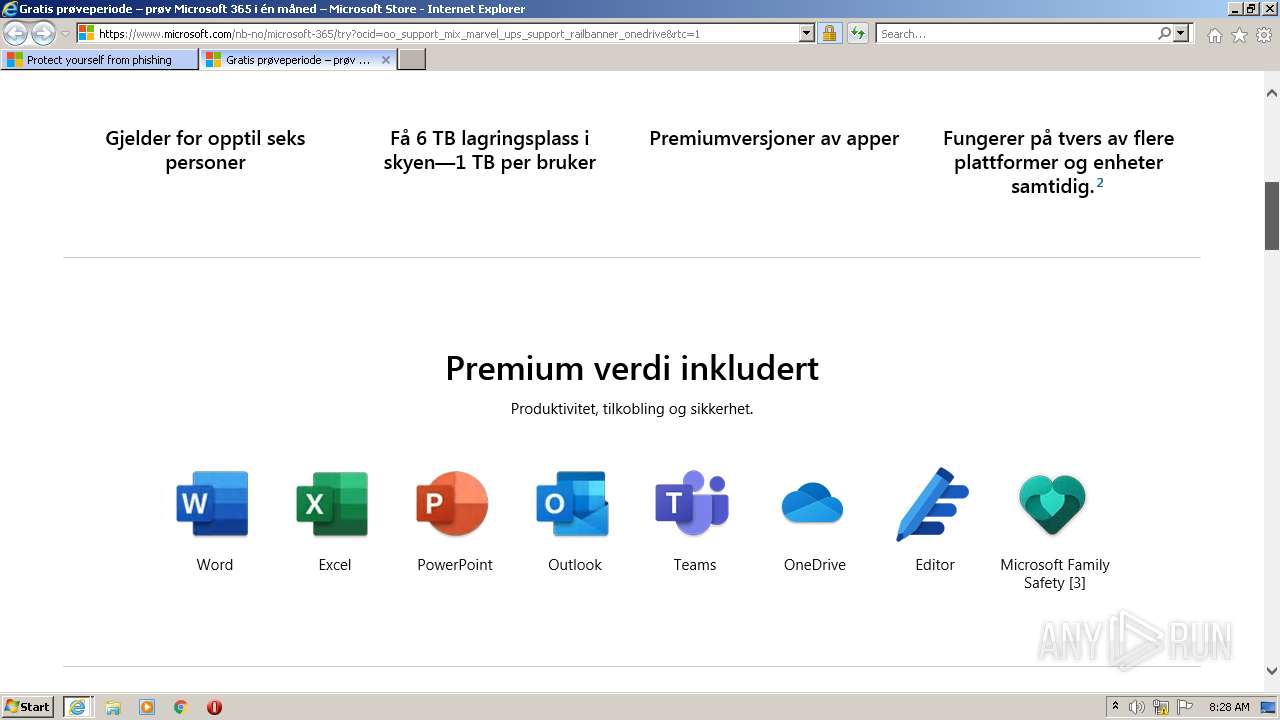Open a new blank tab
Screen dimensions: 1280x720
coord(412,60)
